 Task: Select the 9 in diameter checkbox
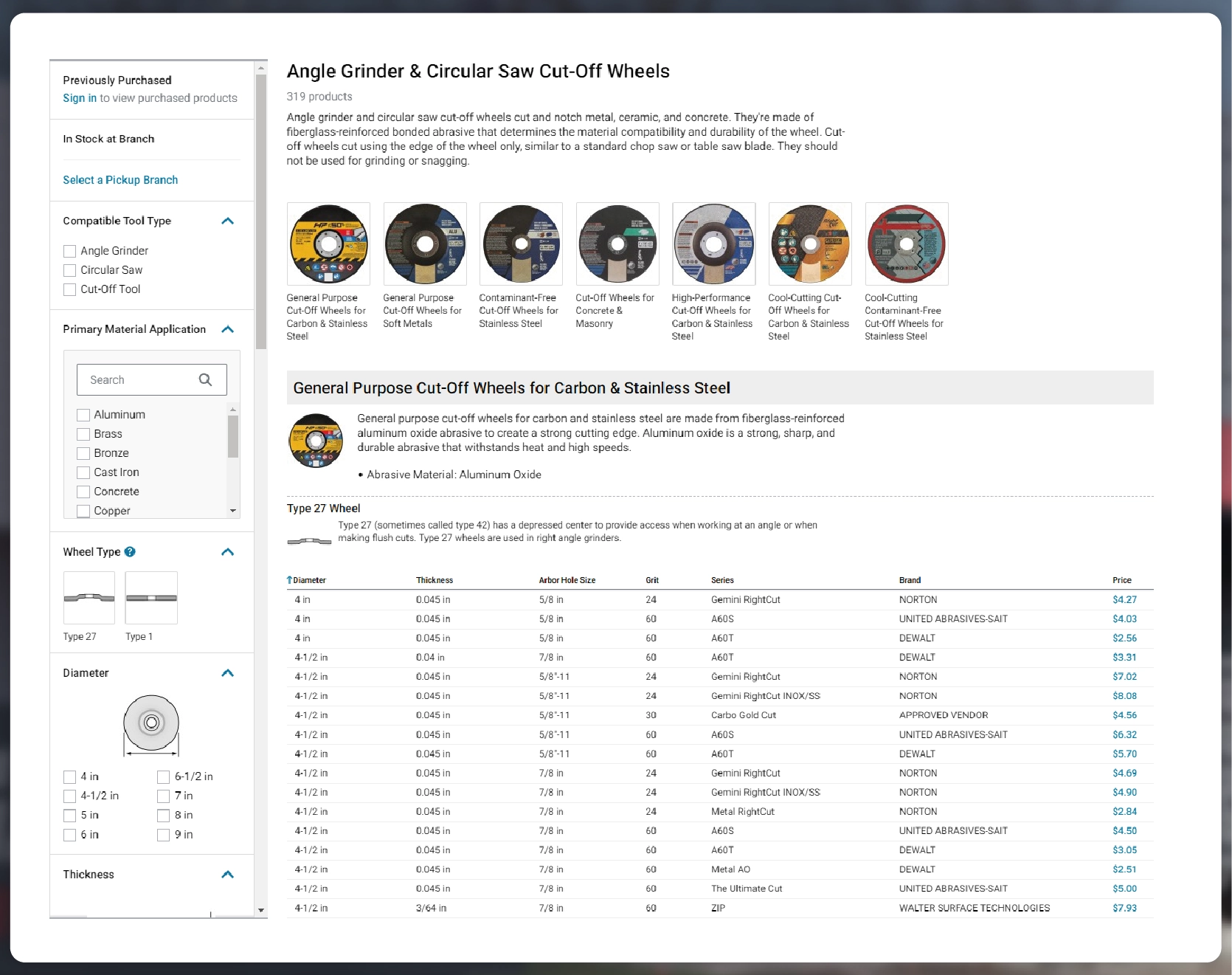coord(164,835)
